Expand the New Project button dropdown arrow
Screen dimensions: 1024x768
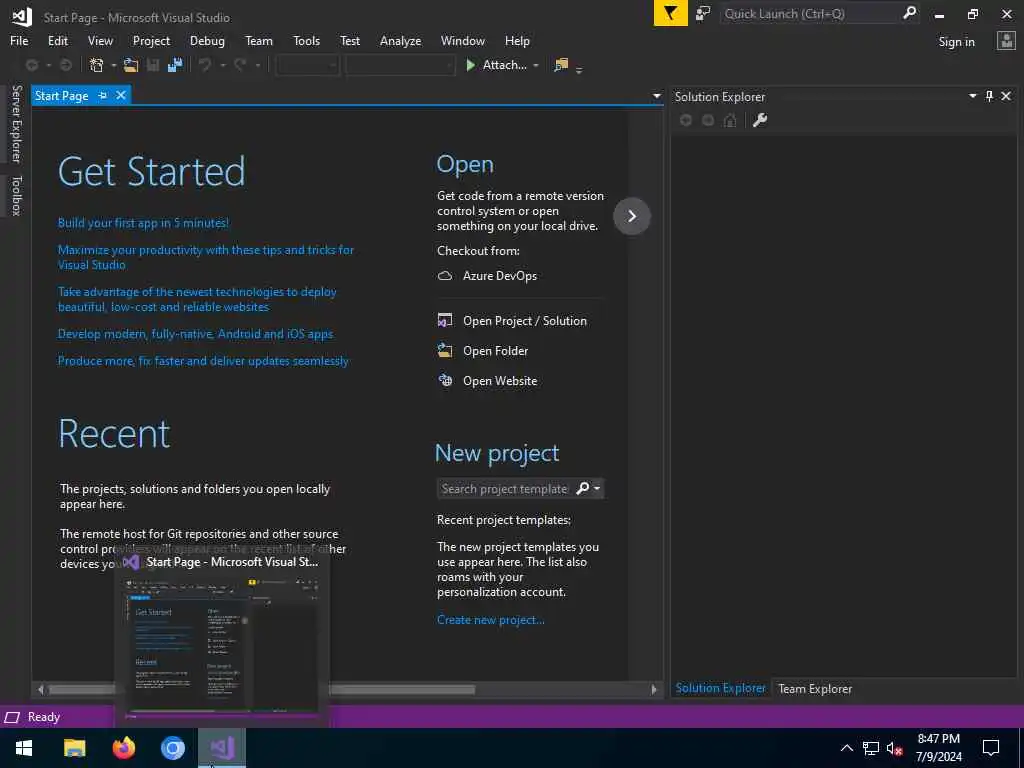pos(114,65)
